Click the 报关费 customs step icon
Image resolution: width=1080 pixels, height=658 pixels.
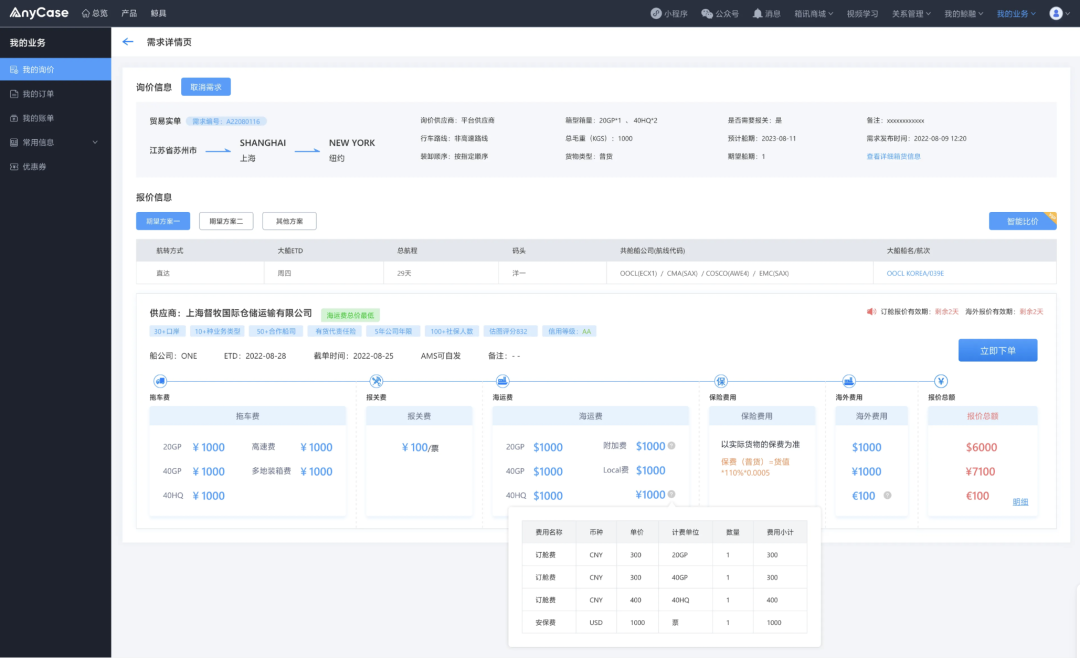pyautogui.click(x=376, y=380)
